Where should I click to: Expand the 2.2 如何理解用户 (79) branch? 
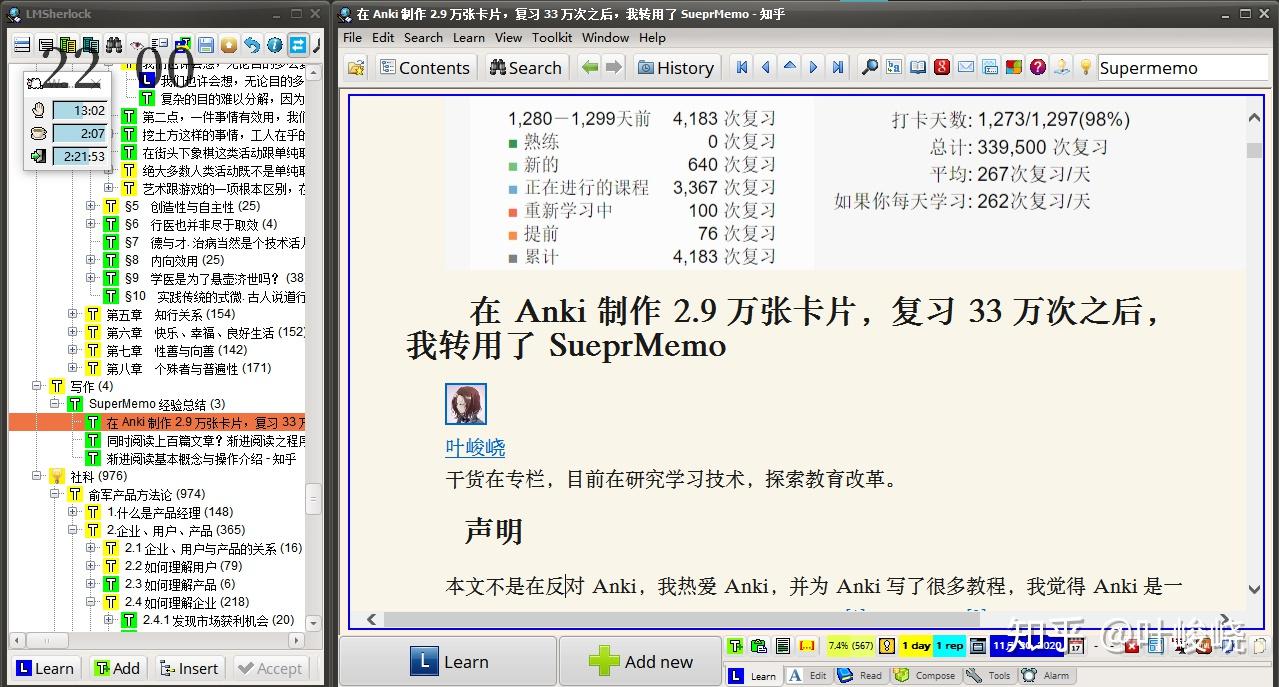(x=91, y=566)
